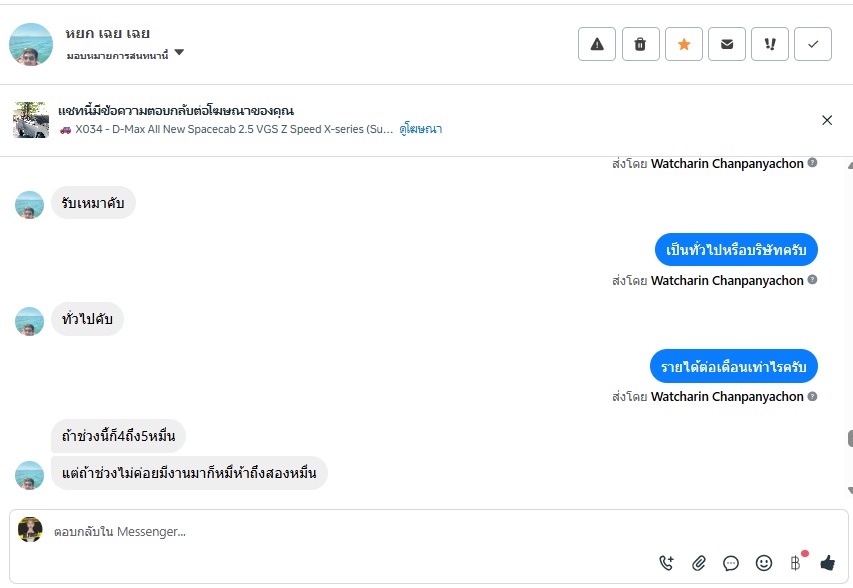The width and height of the screenshot is (853, 588).
Task: Open the contact's profile picture in header
Action: coord(31,44)
